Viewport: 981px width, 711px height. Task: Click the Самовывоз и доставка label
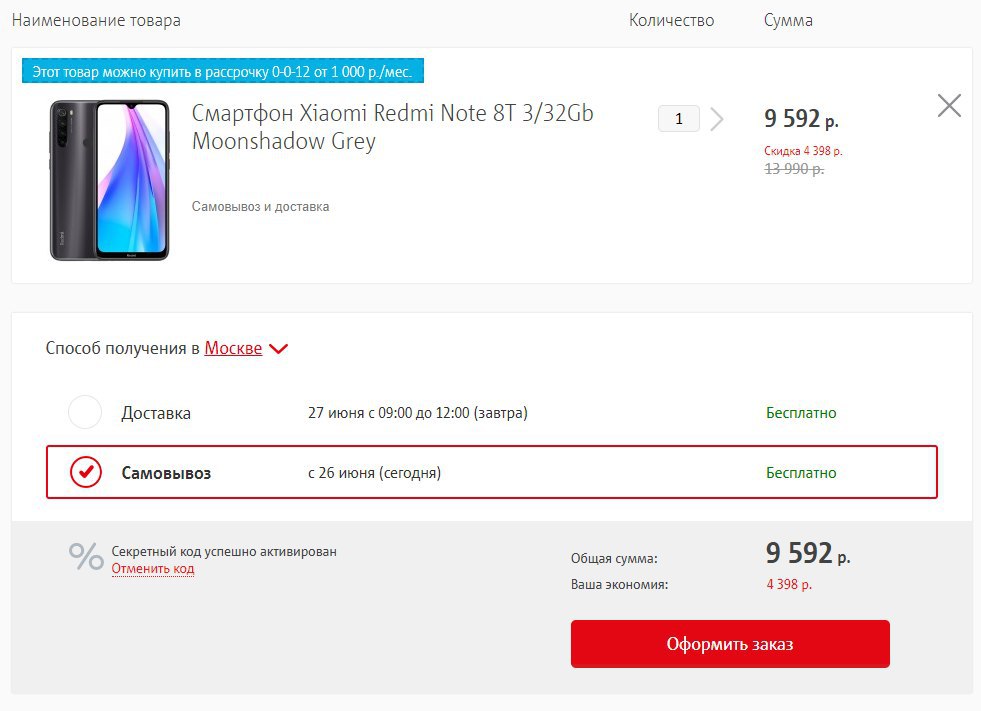[x=260, y=207]
